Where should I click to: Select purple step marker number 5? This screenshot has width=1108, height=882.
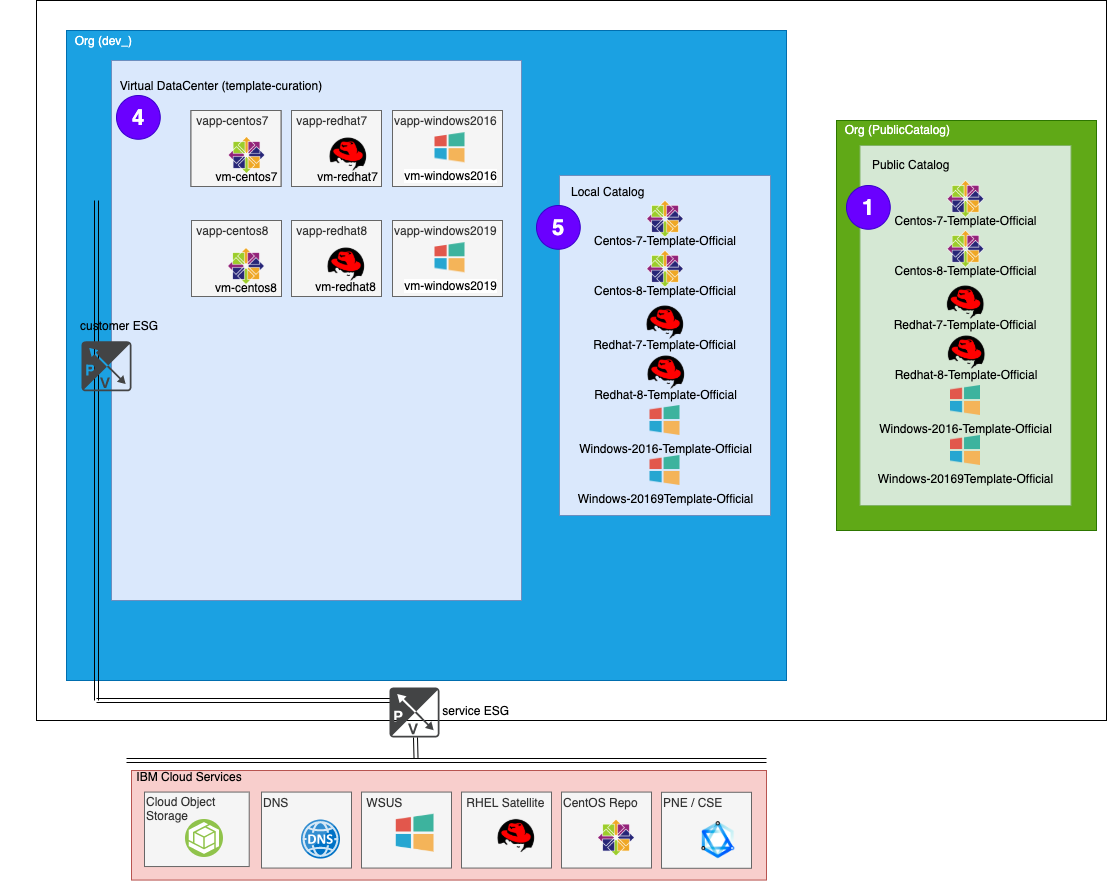(x=558, y=227)
